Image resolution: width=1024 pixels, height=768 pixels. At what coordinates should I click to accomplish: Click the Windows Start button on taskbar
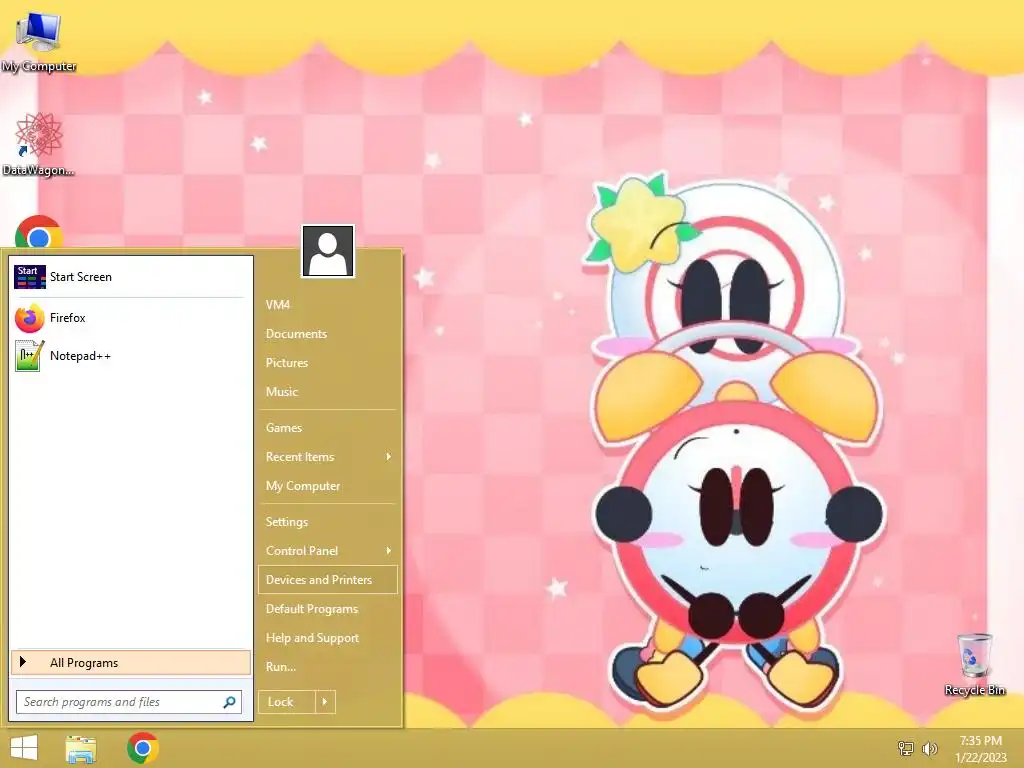[24, 748]
